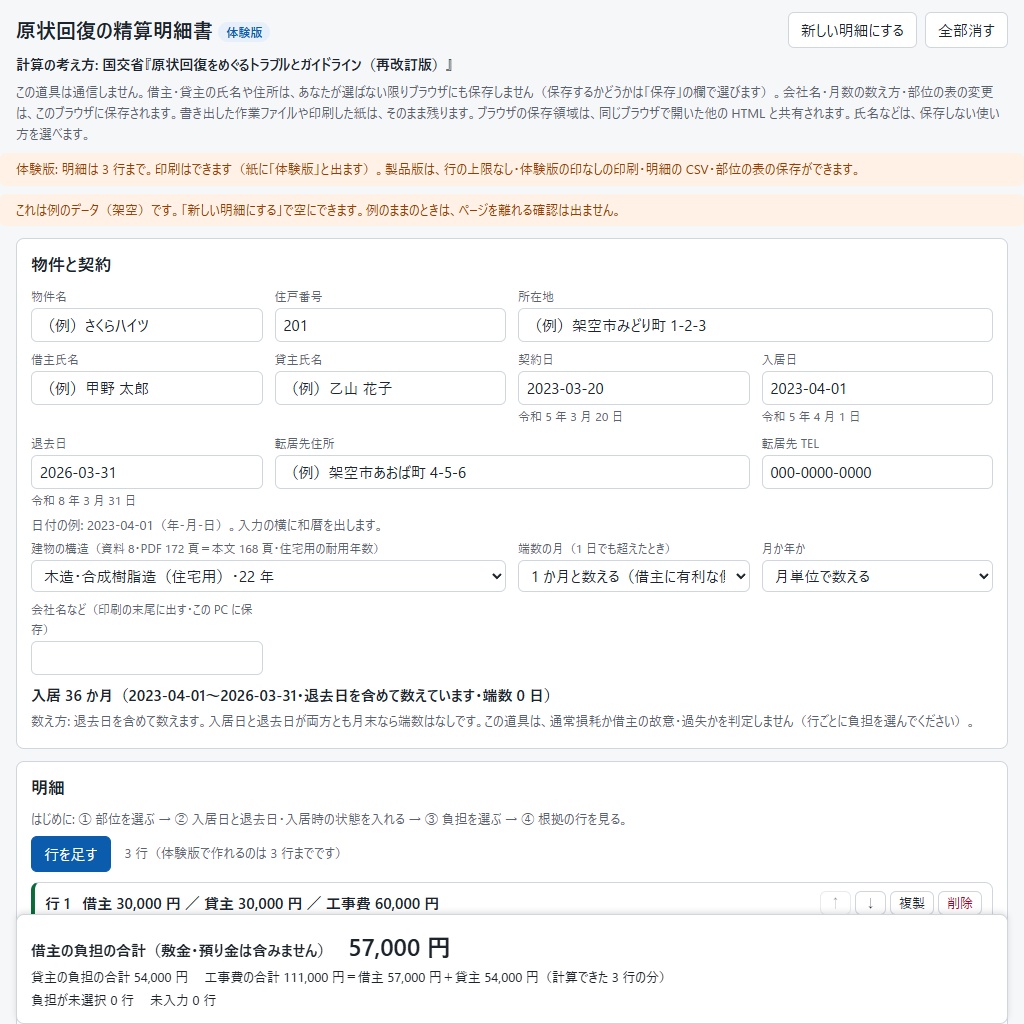Viewport: 1024px width, 1024px height.
Task: Click the 貸主氏名 input field
Action: 390,388
